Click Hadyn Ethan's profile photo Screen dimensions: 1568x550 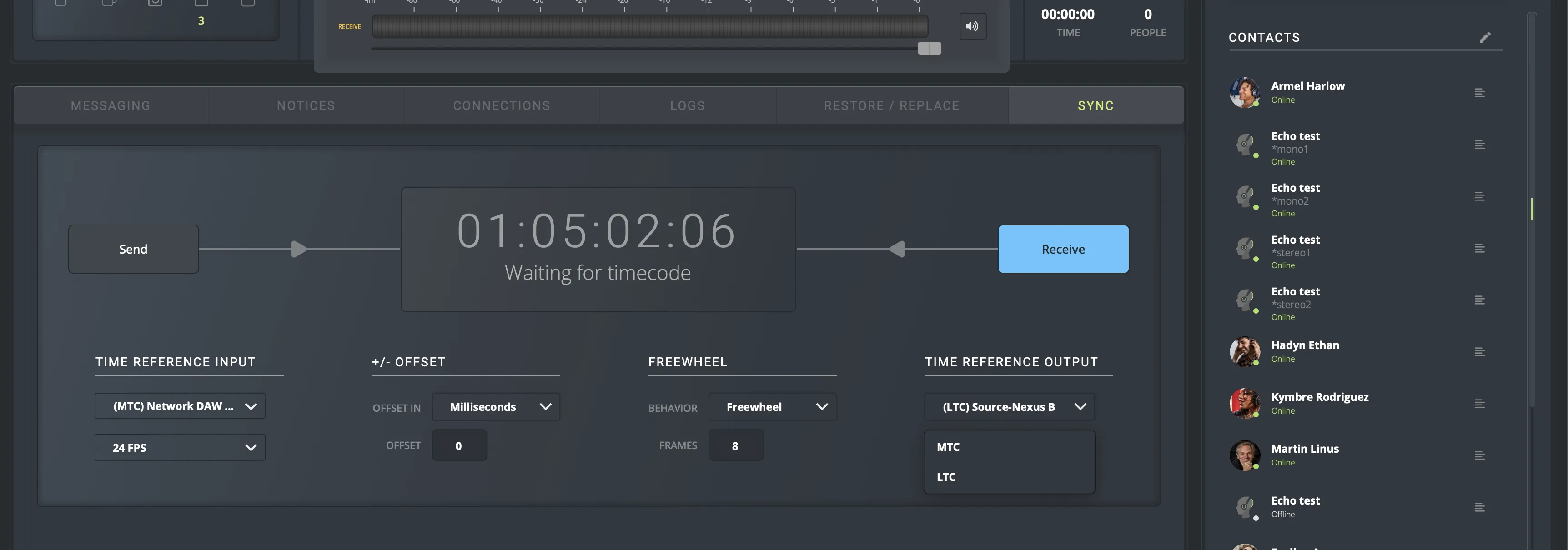tap(1245, 351)
